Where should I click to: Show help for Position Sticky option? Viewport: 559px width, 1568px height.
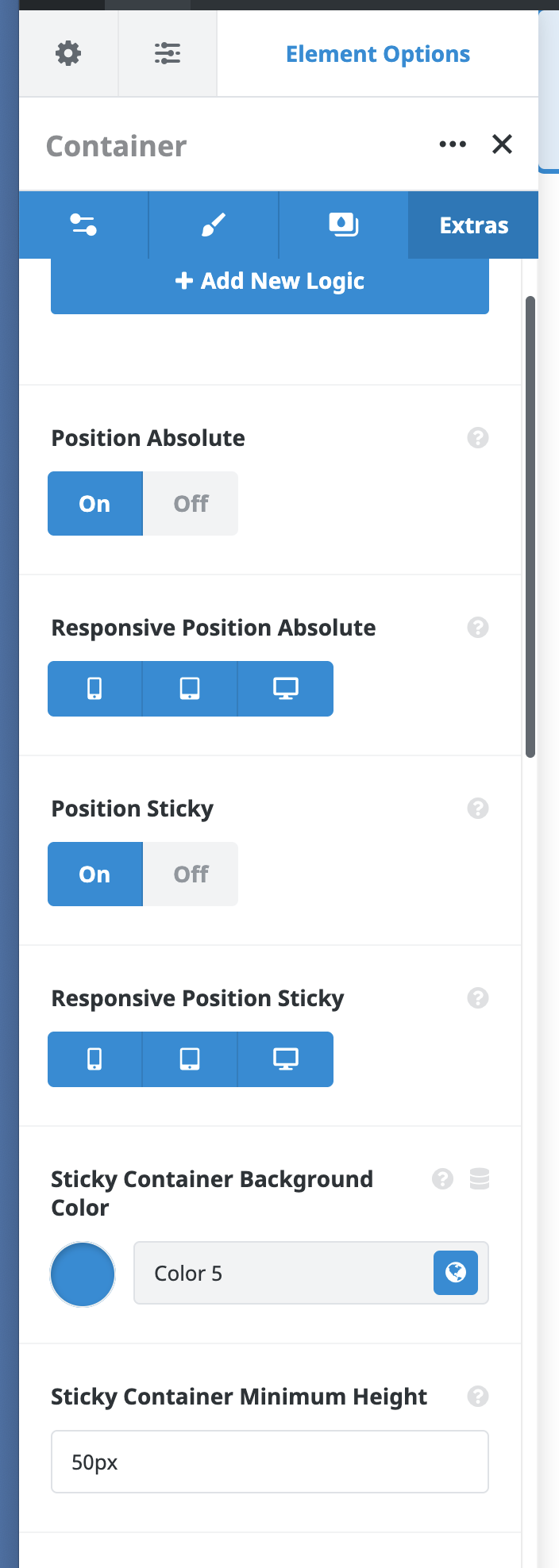tap(478, 809)
